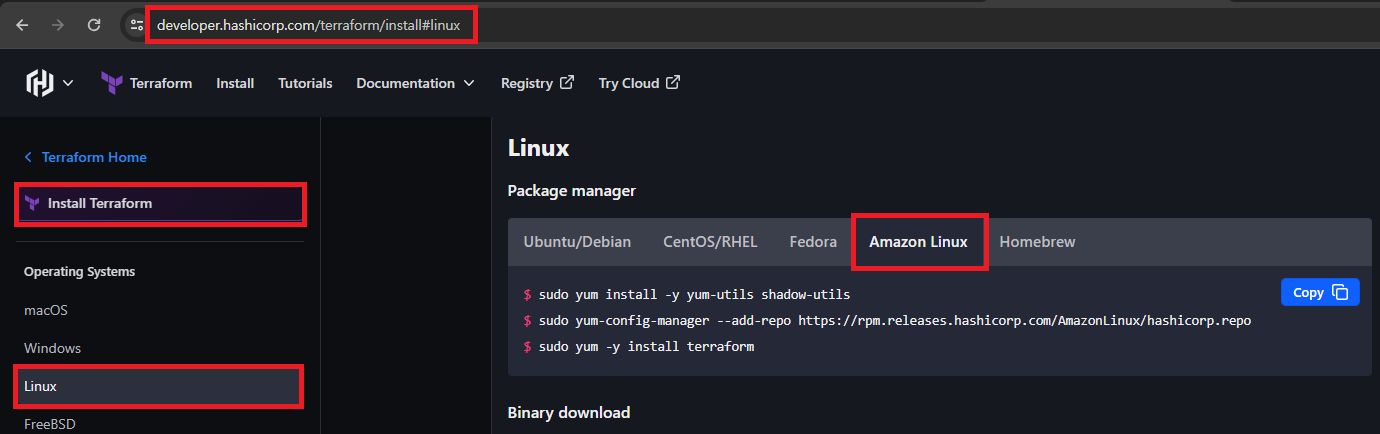The width and height of the screenshot is (1380, 434).
Task: Click the Linux section heading
Action: coord(538,148)
